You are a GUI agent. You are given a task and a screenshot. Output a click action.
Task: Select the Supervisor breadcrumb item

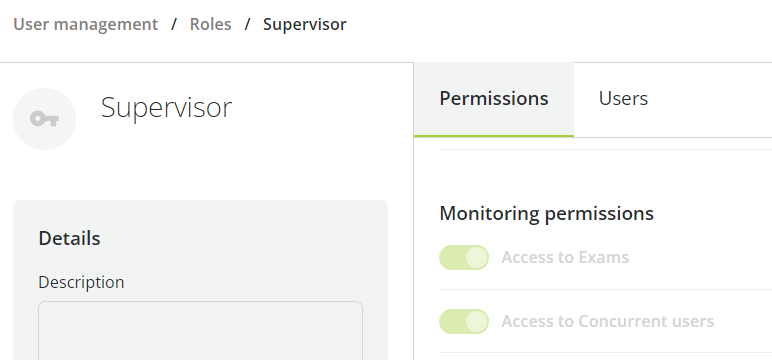coord(304,24)
